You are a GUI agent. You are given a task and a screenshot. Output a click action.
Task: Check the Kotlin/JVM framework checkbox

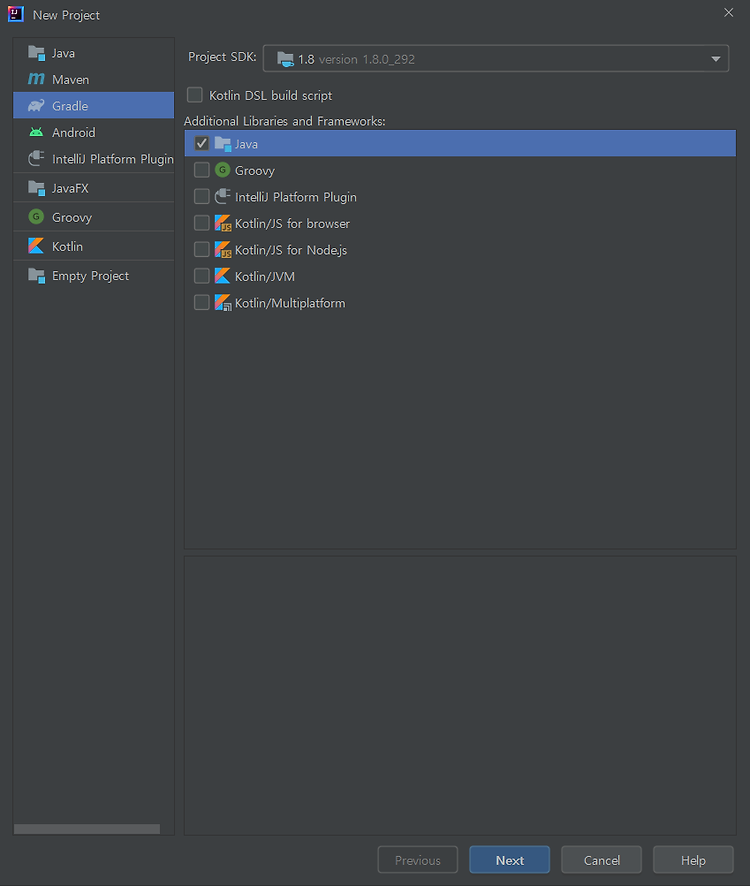tap(202, 276)
